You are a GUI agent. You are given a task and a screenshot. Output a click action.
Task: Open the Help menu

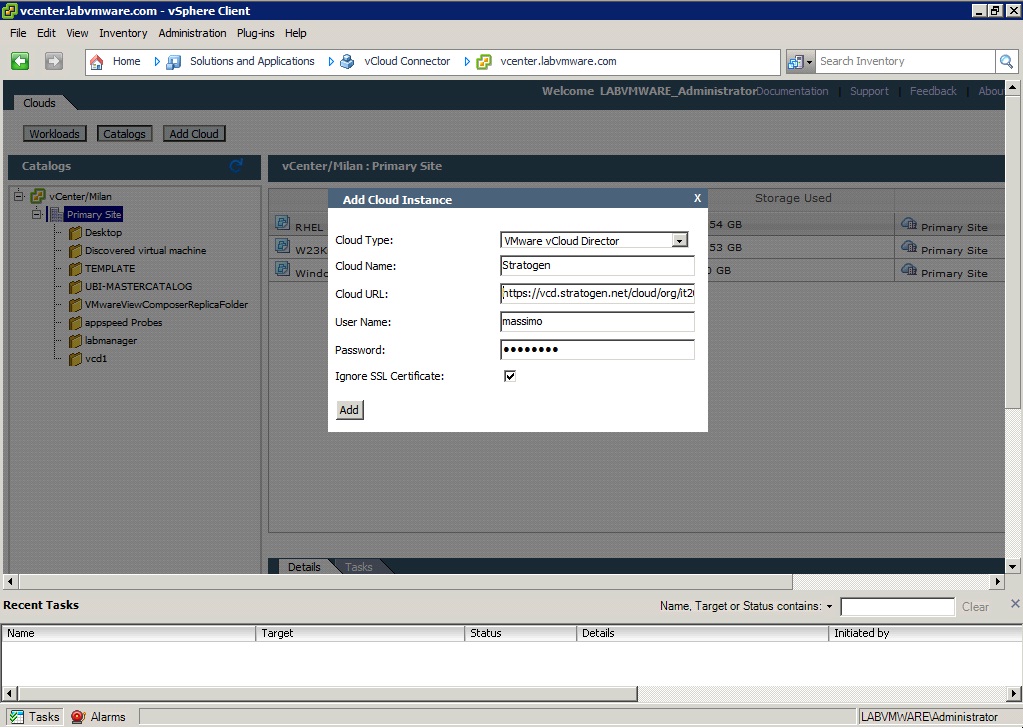(296, 33)
